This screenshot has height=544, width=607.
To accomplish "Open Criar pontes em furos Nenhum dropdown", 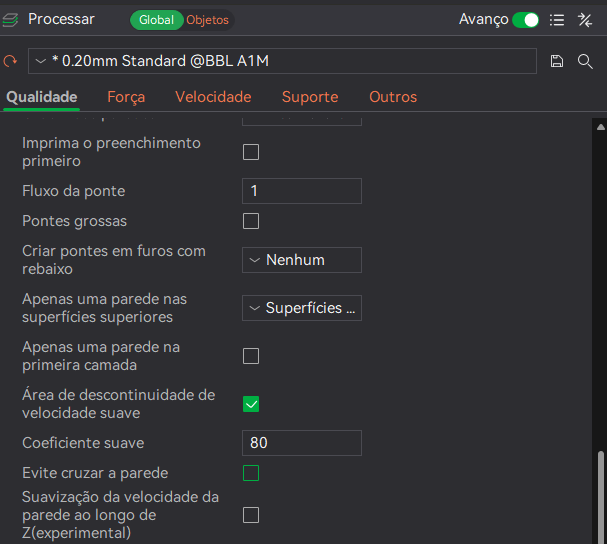I will coord(302,260).
